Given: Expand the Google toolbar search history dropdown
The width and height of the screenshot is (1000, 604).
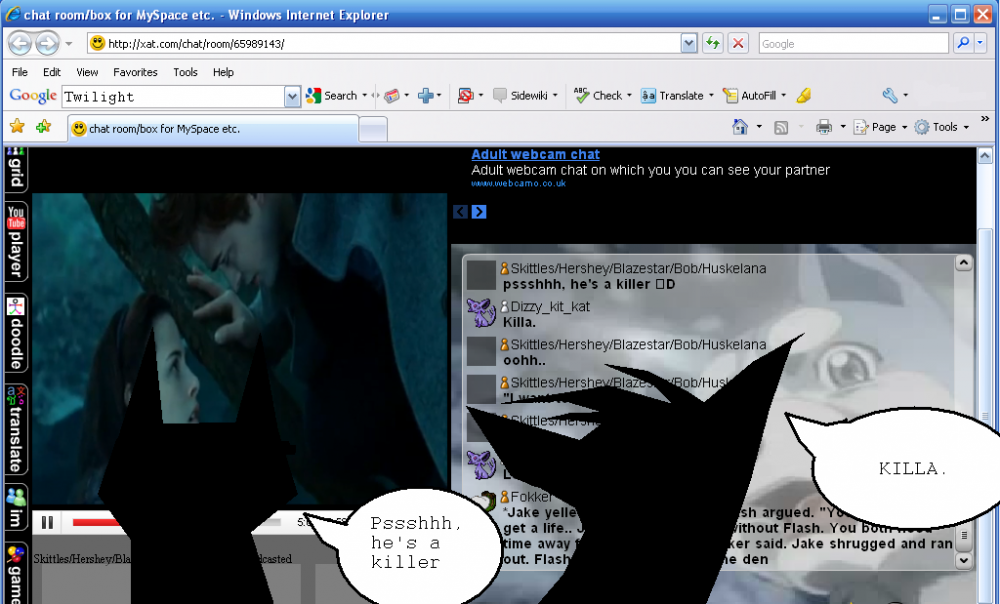Looking at the screenshot, I should tap(292, 97).
